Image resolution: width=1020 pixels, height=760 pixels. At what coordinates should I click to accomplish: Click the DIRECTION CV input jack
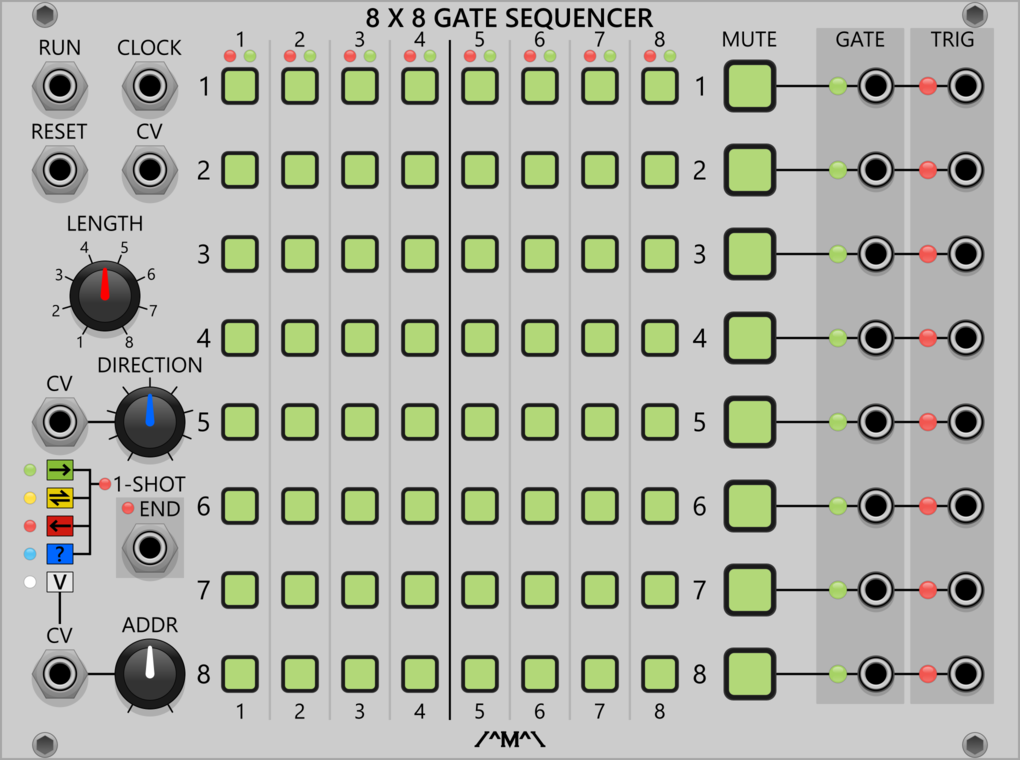pyautogui.click(x=59, y=422)
